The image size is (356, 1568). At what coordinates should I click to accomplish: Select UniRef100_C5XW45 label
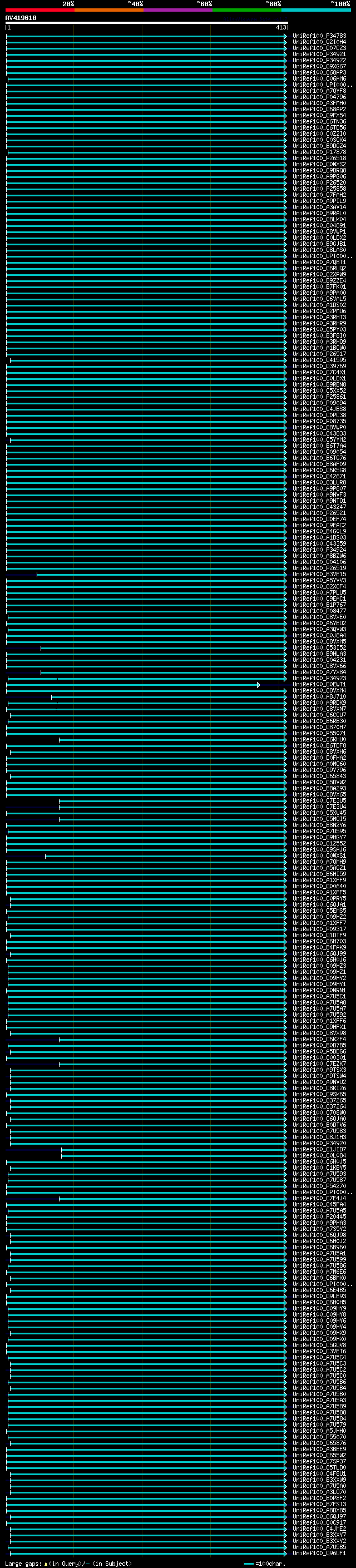(x=319, y=813)
